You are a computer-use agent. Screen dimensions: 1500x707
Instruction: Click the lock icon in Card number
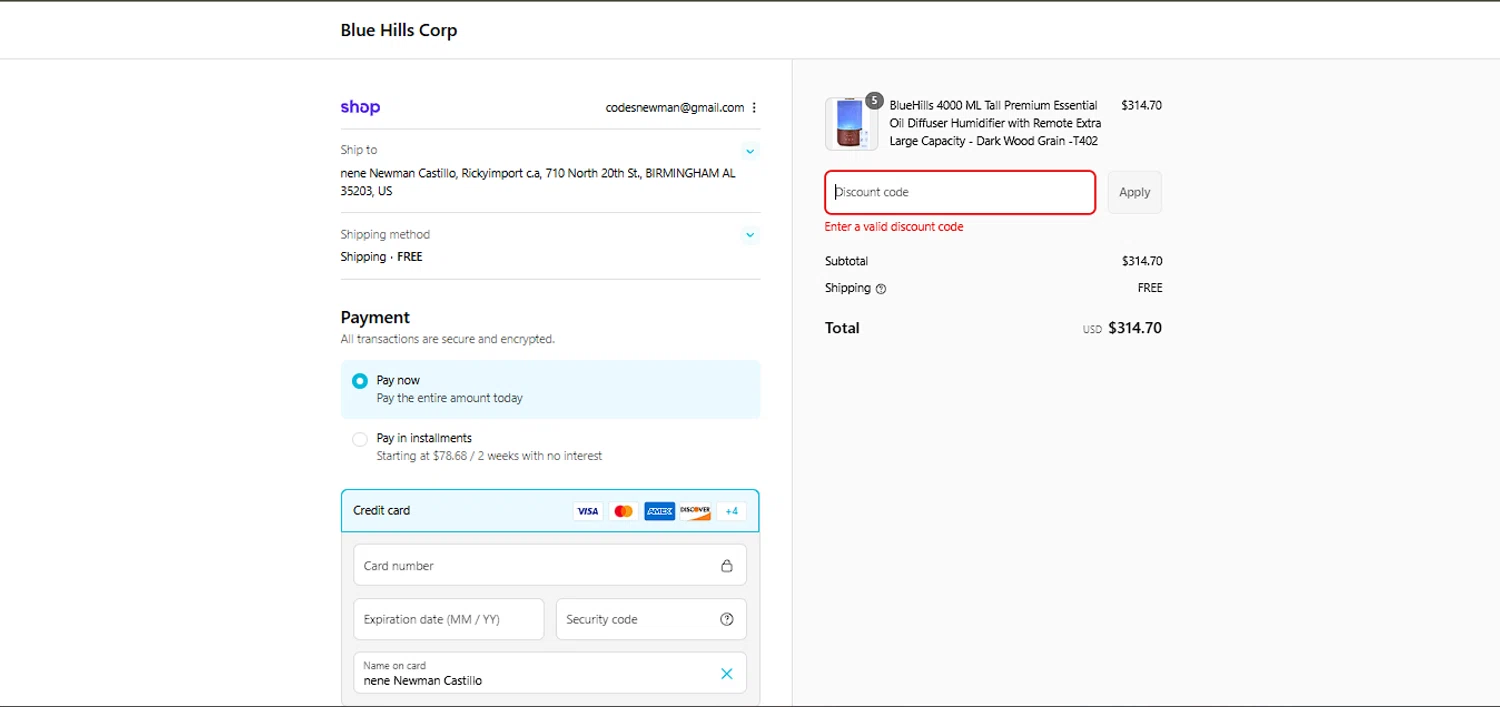(727, 565)
